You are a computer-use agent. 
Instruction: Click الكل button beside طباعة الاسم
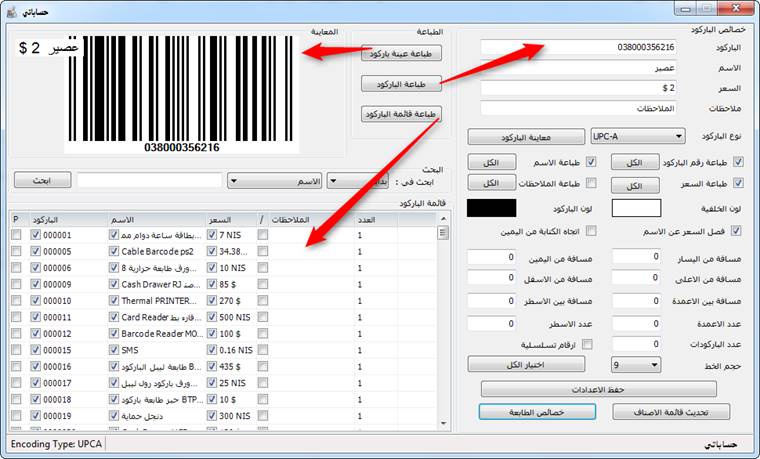[x=491, y=162]
